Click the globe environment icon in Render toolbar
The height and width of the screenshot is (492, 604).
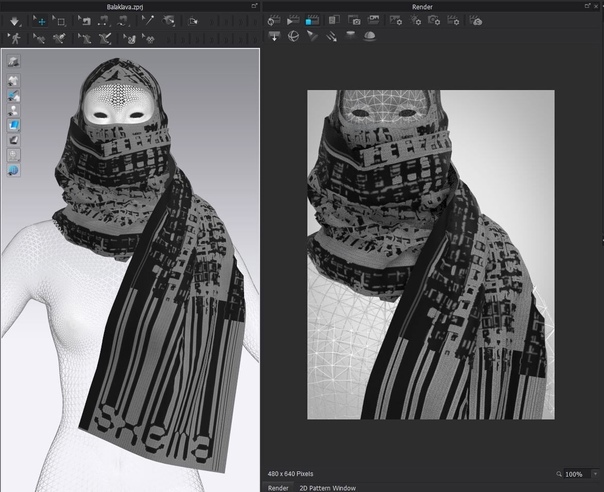point(293,36)
